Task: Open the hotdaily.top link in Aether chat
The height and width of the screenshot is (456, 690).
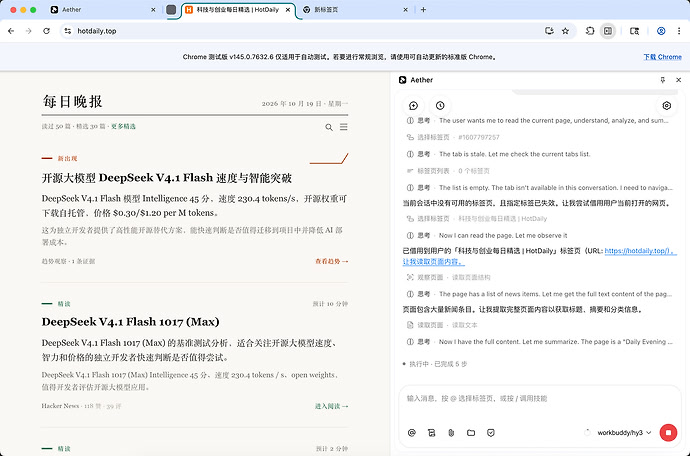Action: pyautogui.click(x=639, y=251)
